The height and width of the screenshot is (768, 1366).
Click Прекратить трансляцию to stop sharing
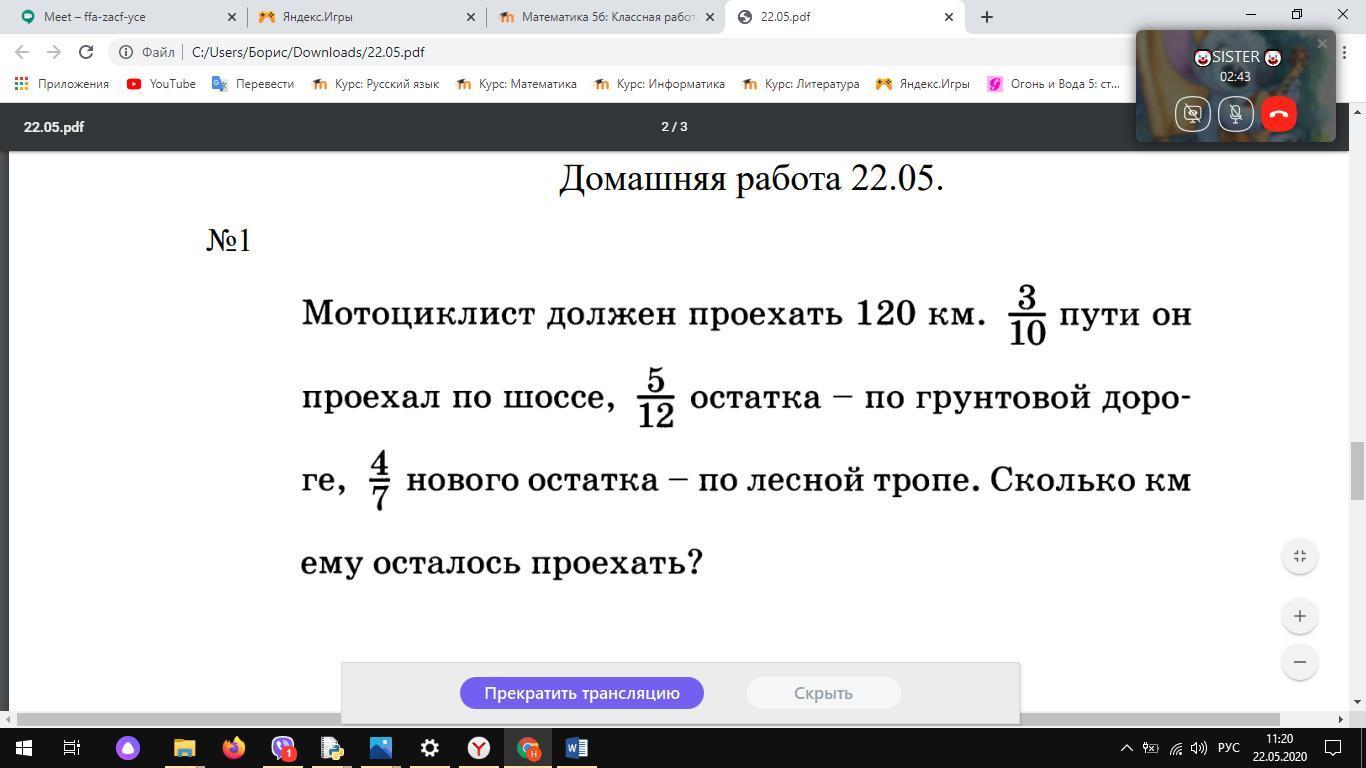tap(582, 693)
